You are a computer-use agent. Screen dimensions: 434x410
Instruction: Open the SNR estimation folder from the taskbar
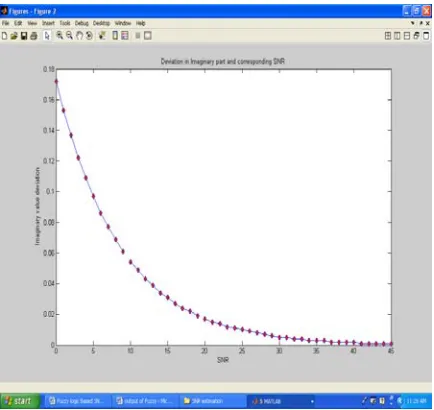pos(212,401)
